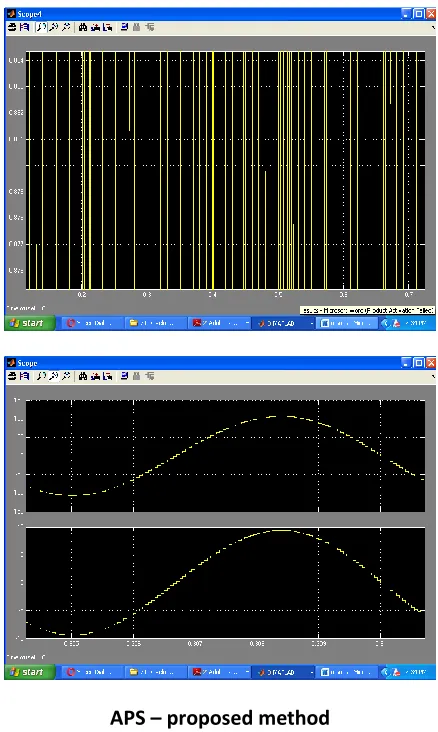Restore saved axes settings in lower Scope

click(x=107, y=376)
